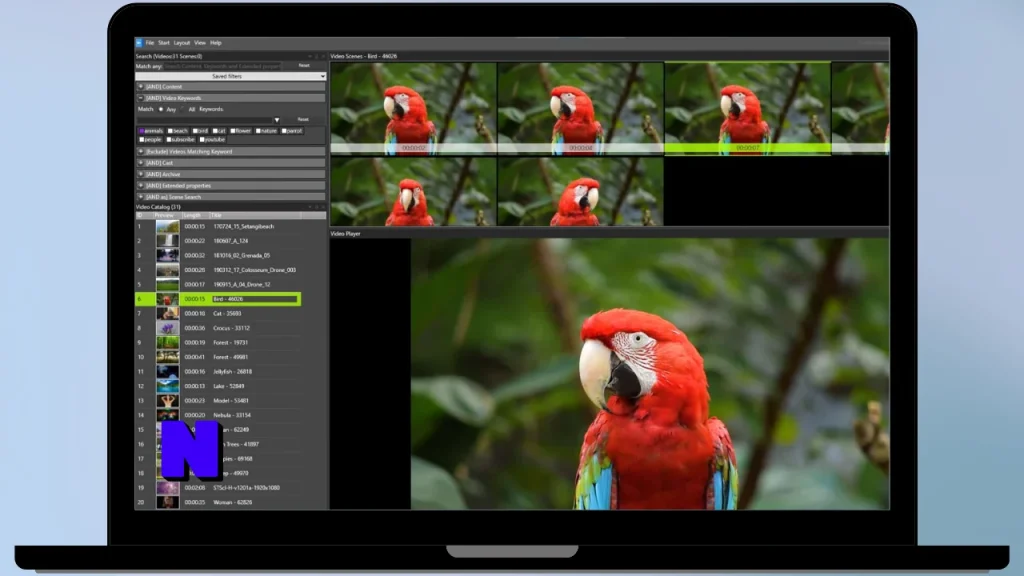This screenshot has width=1024, height=576.
Task: Open highlighted scene thumbnail at 00:00:07
Action: 748,108
